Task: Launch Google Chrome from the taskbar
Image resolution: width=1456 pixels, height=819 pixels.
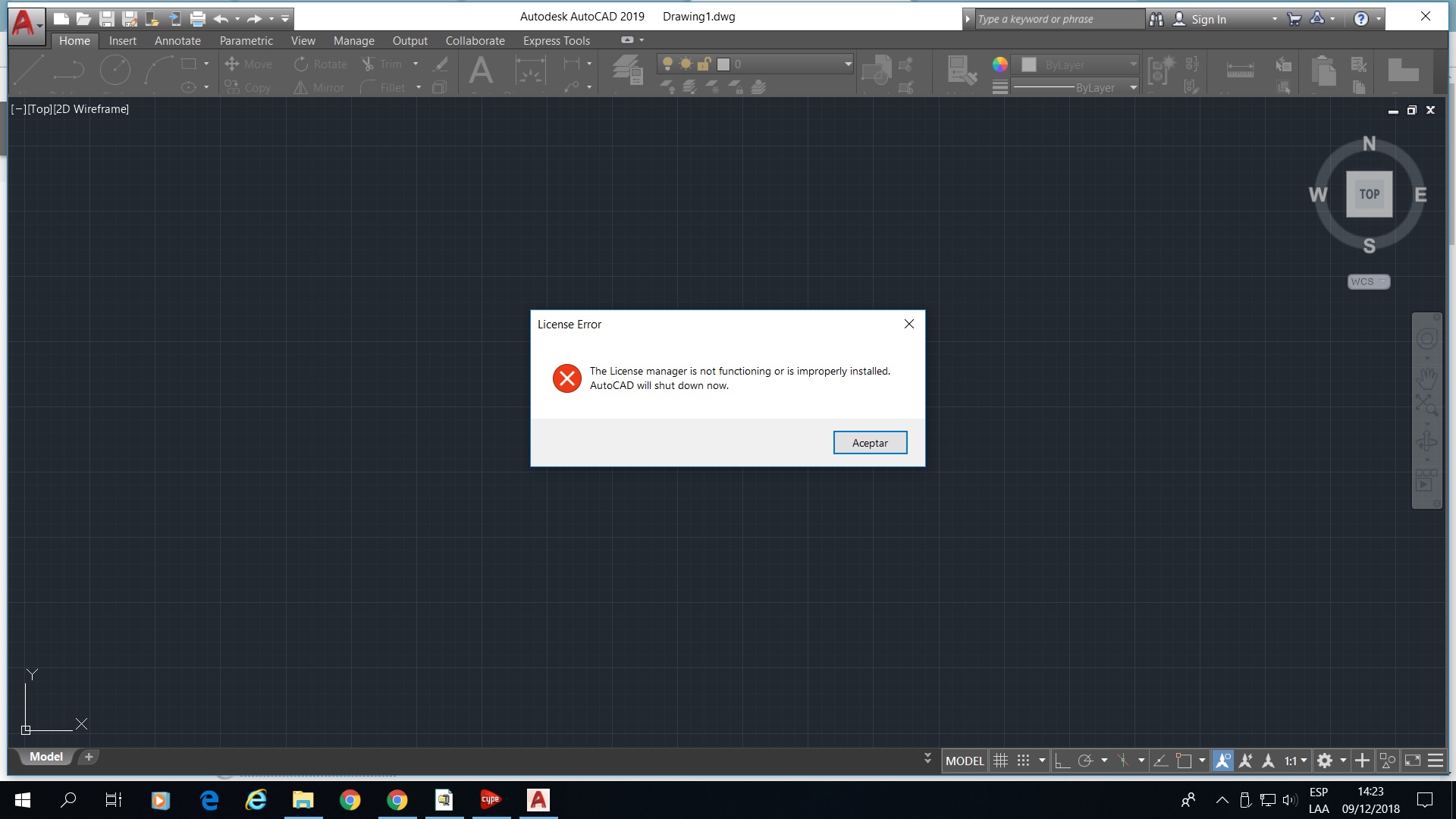Action: (350, 799)
